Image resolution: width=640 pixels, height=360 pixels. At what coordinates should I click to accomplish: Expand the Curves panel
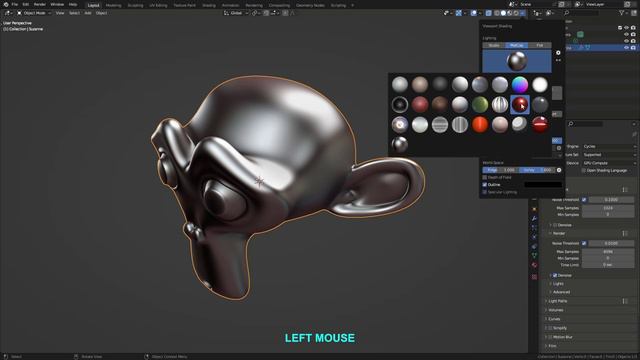click(x=554, y=319)
